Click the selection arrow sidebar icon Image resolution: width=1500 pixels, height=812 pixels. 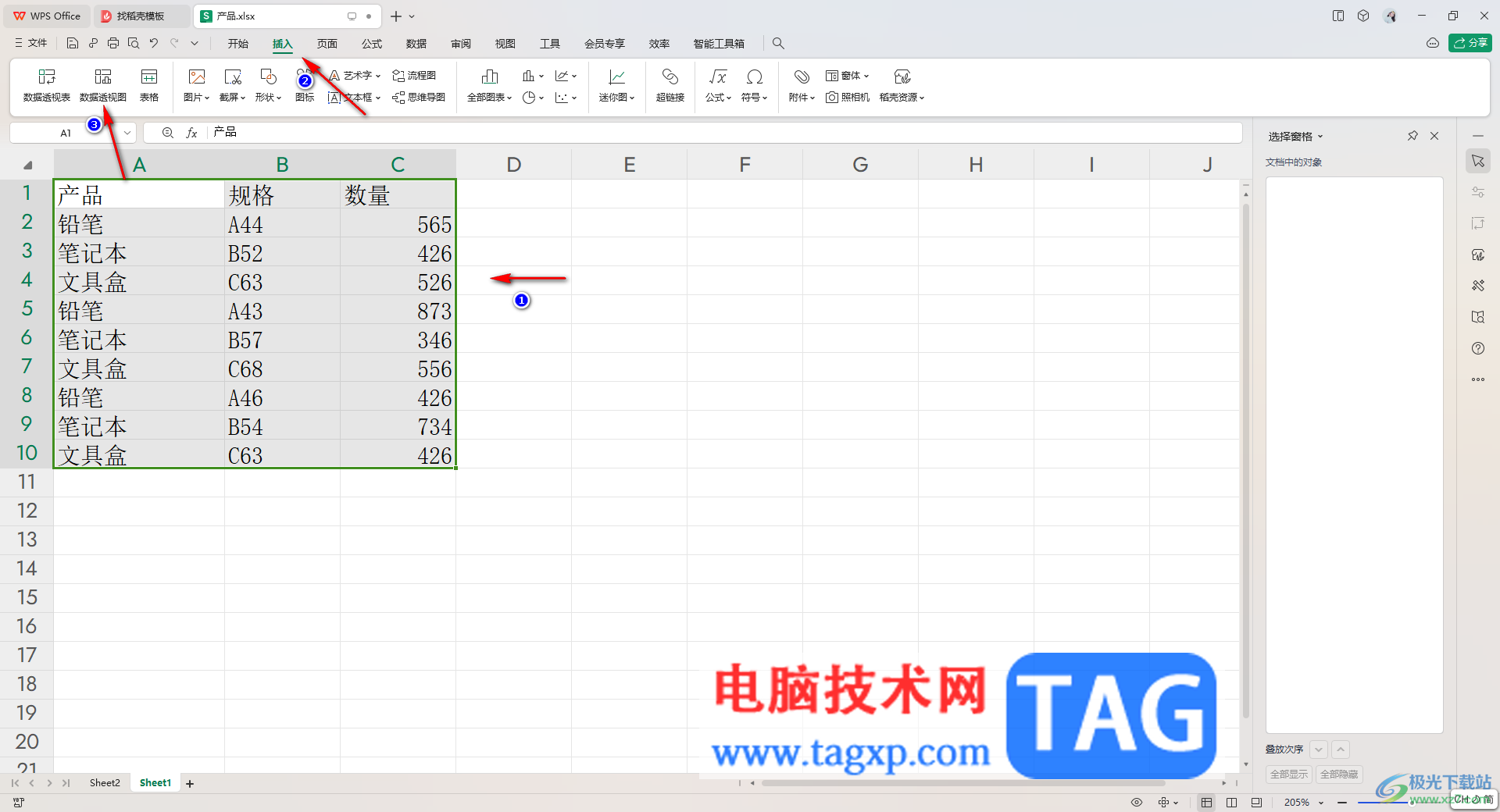coord(1478,161)
